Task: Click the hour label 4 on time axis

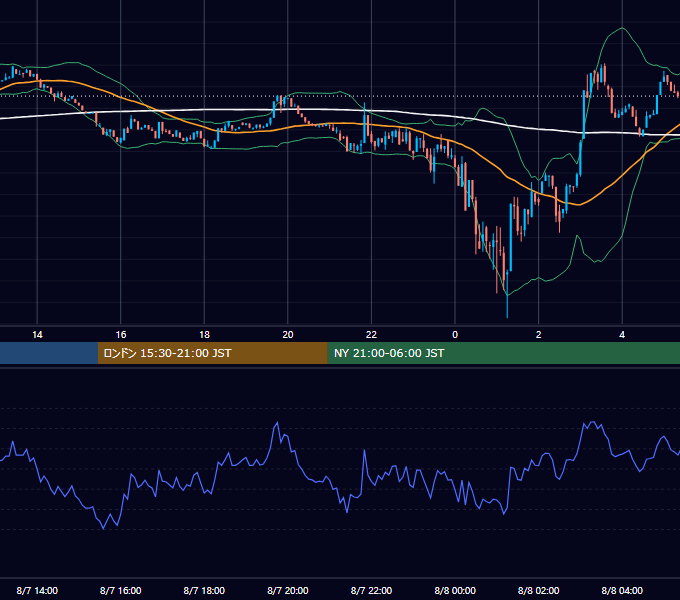Action: [x=622, y=335]
